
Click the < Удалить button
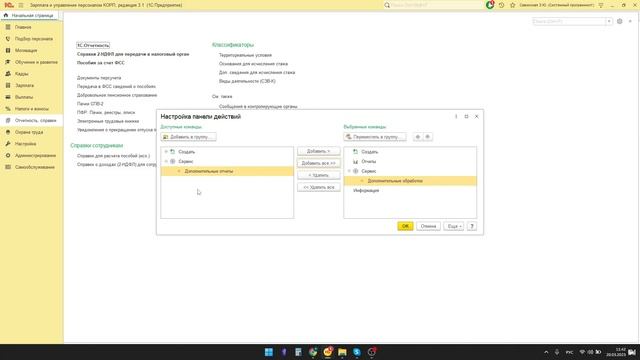[319, 175]
